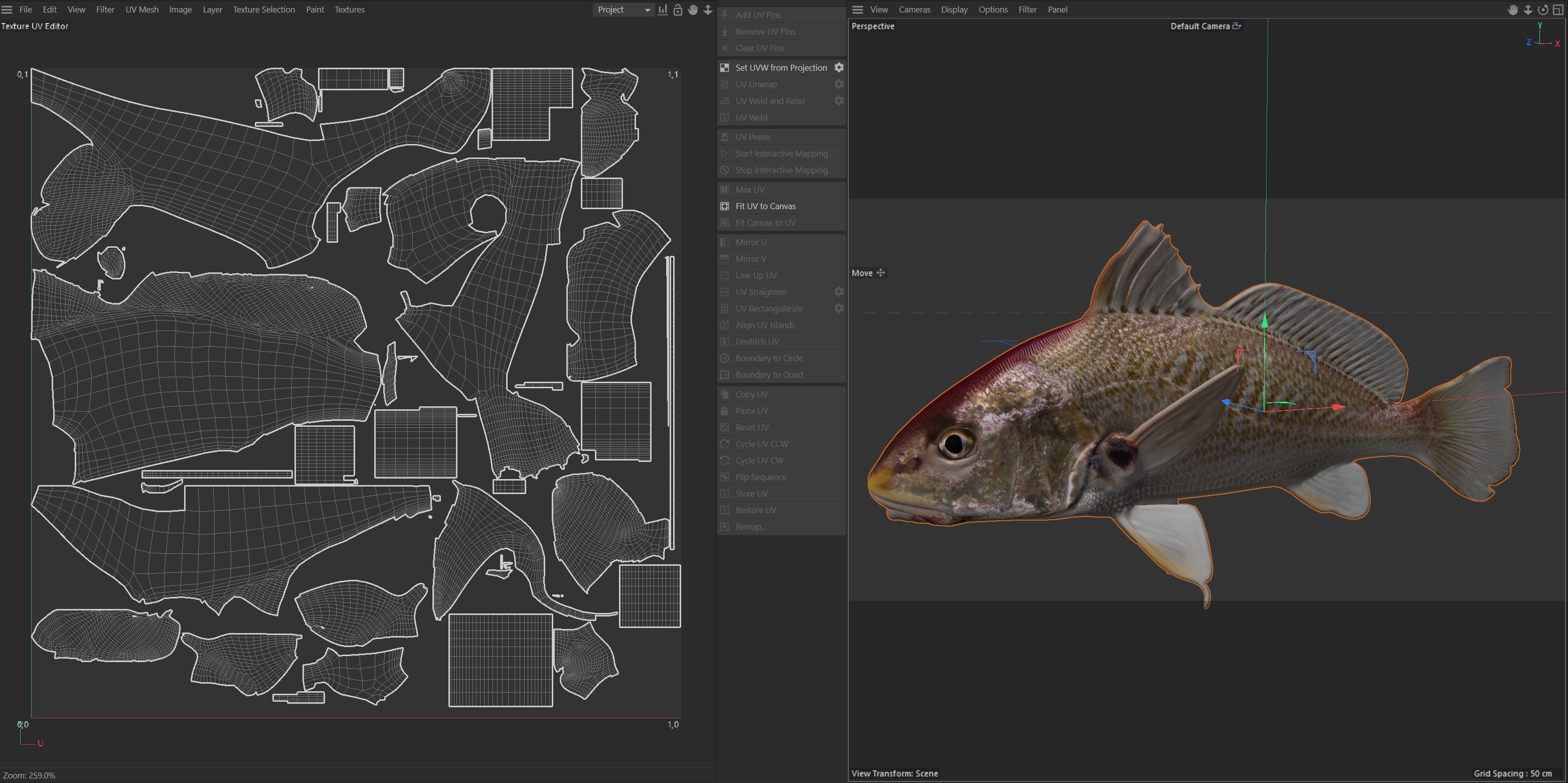
Task: Click the pan hand icon in 3D viewport
Action: point(1513,10)
